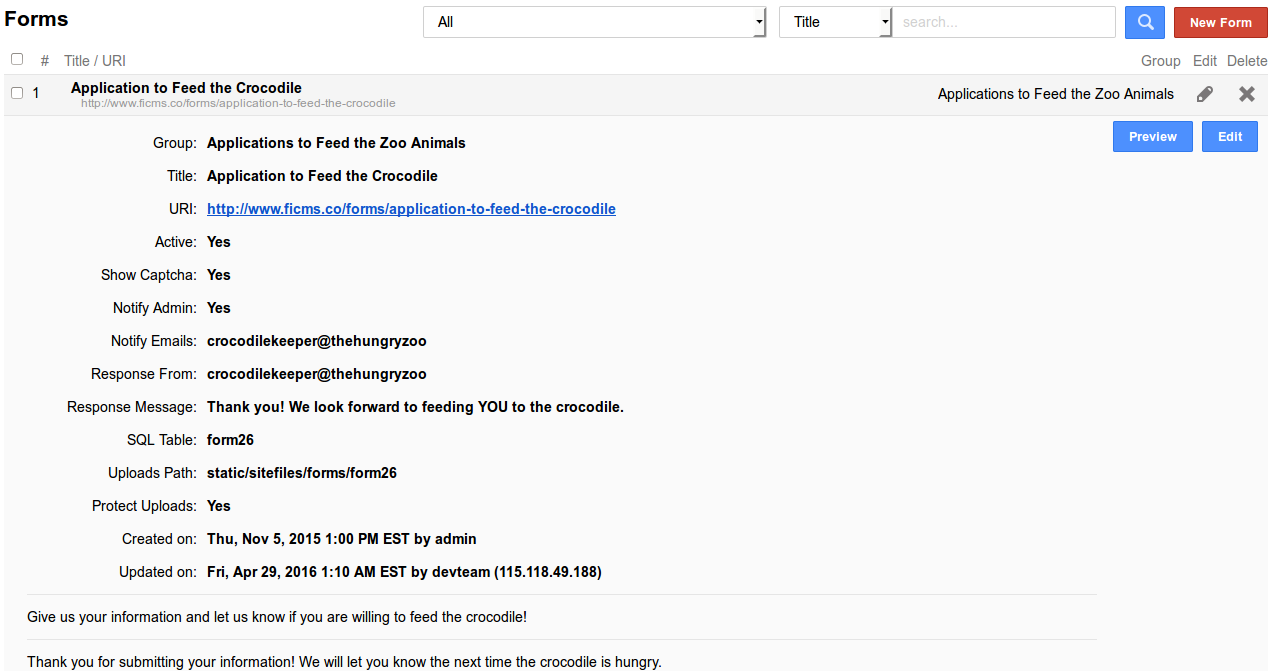Click the gray URI text under row title

238,103
